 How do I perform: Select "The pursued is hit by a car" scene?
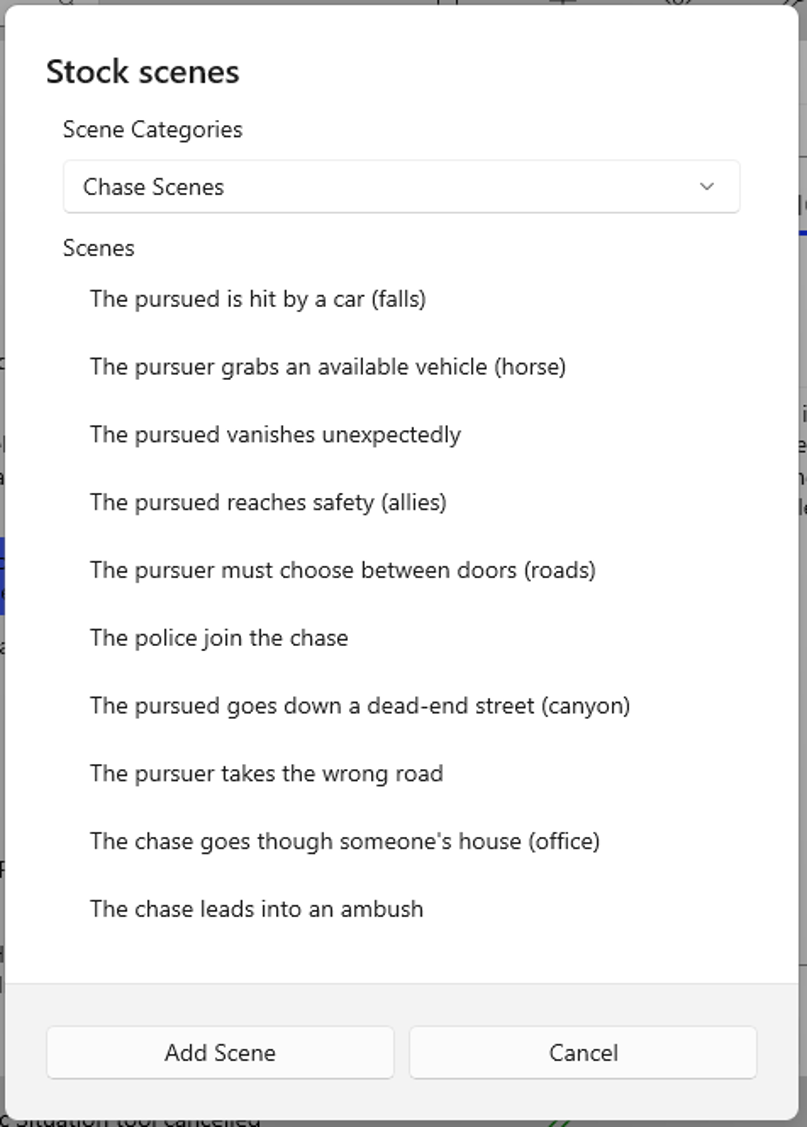point(257,299)
